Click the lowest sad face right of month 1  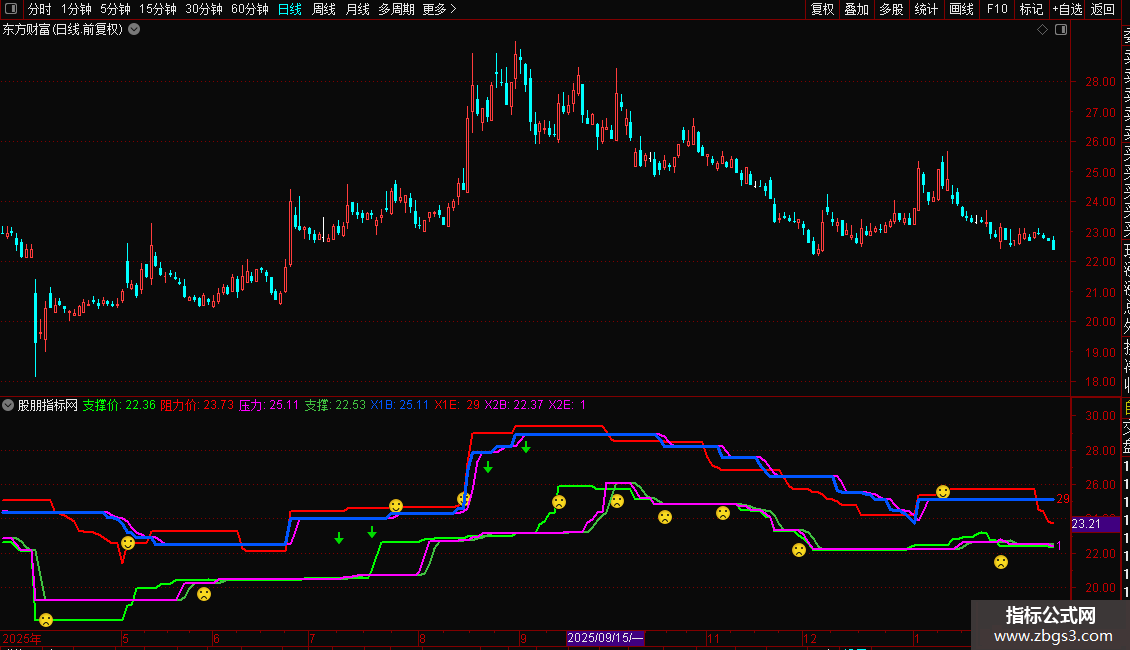tap(1001, 562)
